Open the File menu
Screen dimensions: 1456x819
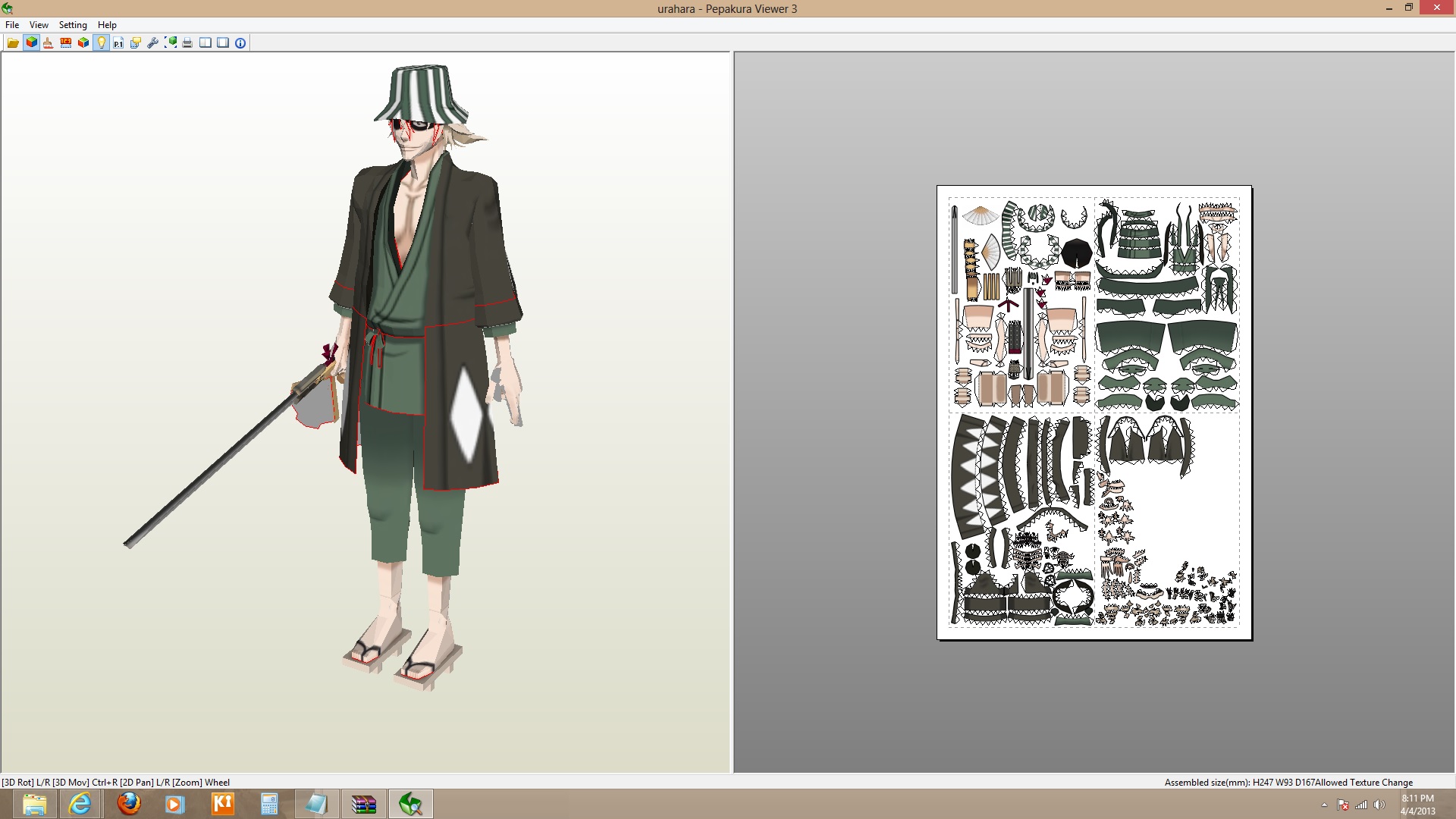(x=12, y=24)
